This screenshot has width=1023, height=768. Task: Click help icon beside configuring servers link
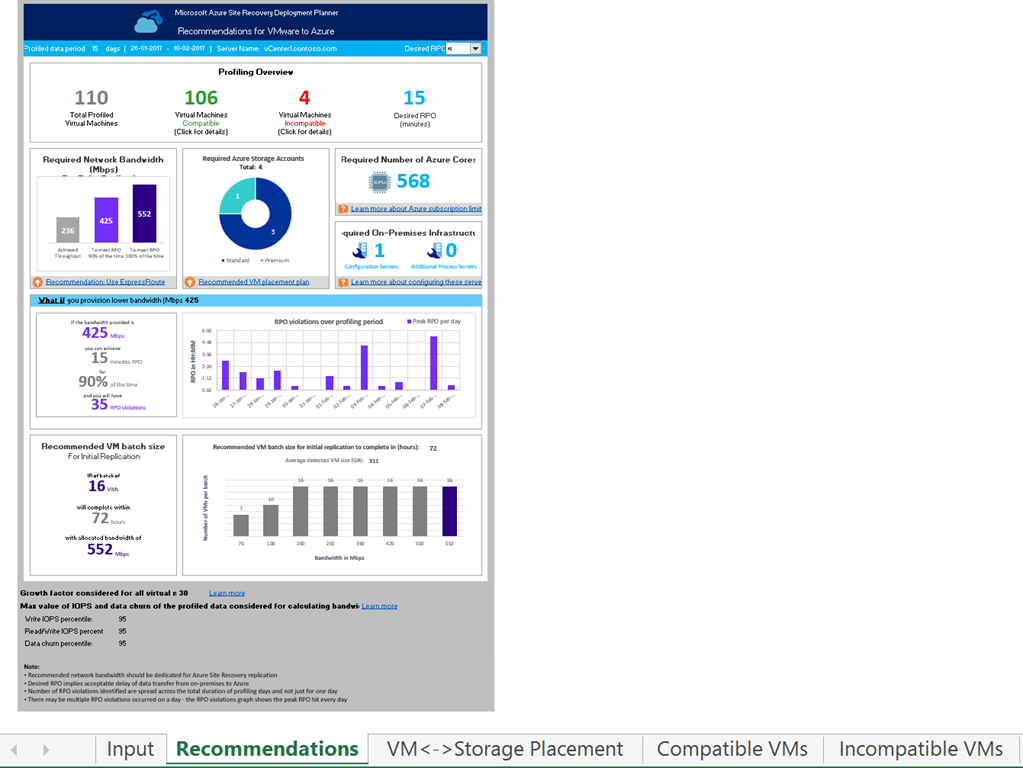click(343, 282)
